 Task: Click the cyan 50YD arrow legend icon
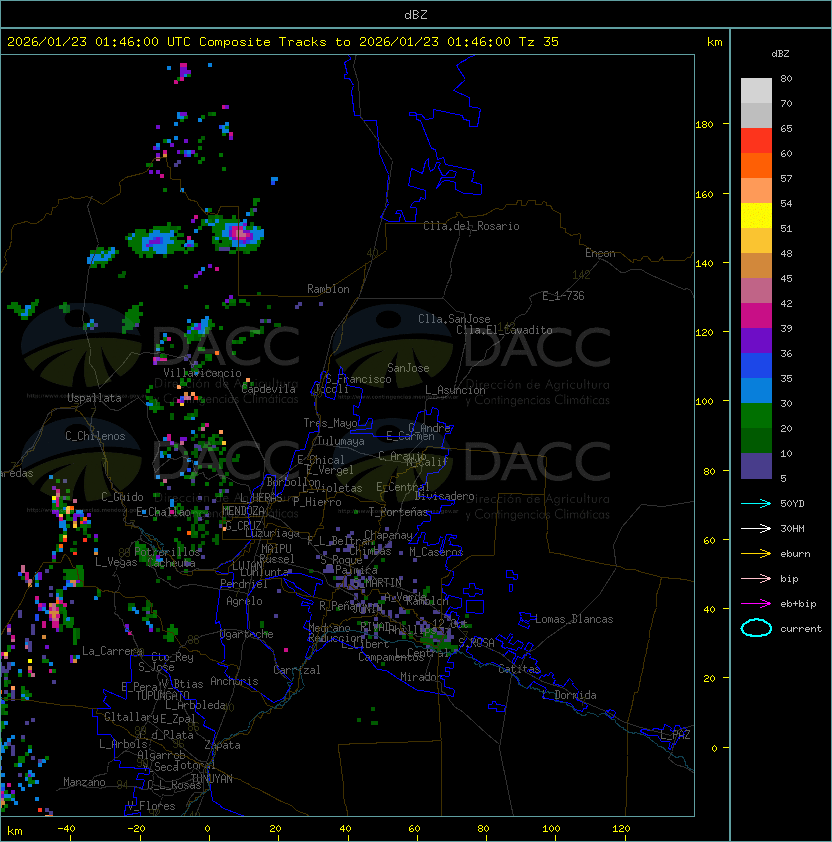756,503
